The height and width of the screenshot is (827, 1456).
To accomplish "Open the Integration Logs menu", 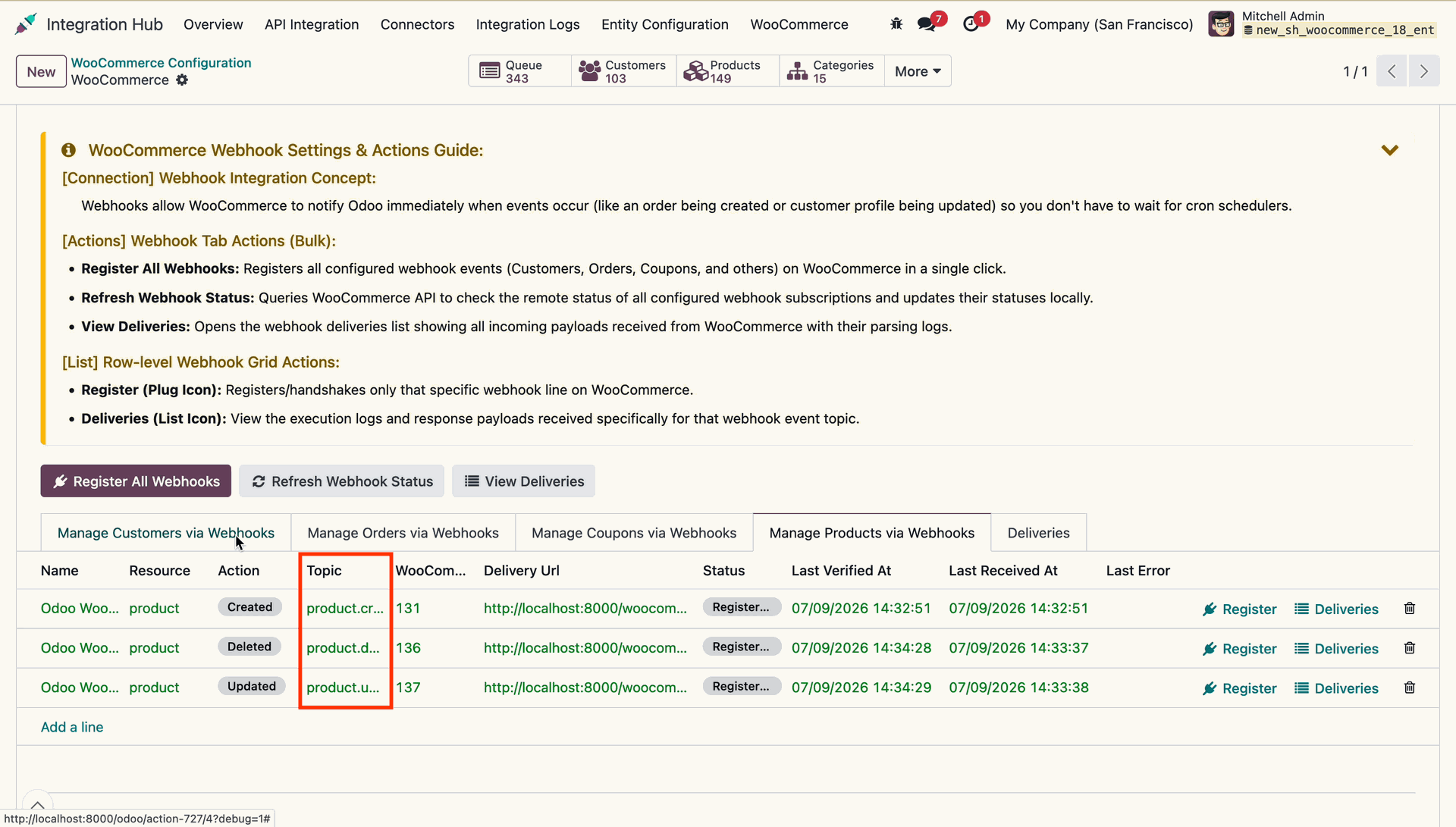I will click(x=528, y=24).
